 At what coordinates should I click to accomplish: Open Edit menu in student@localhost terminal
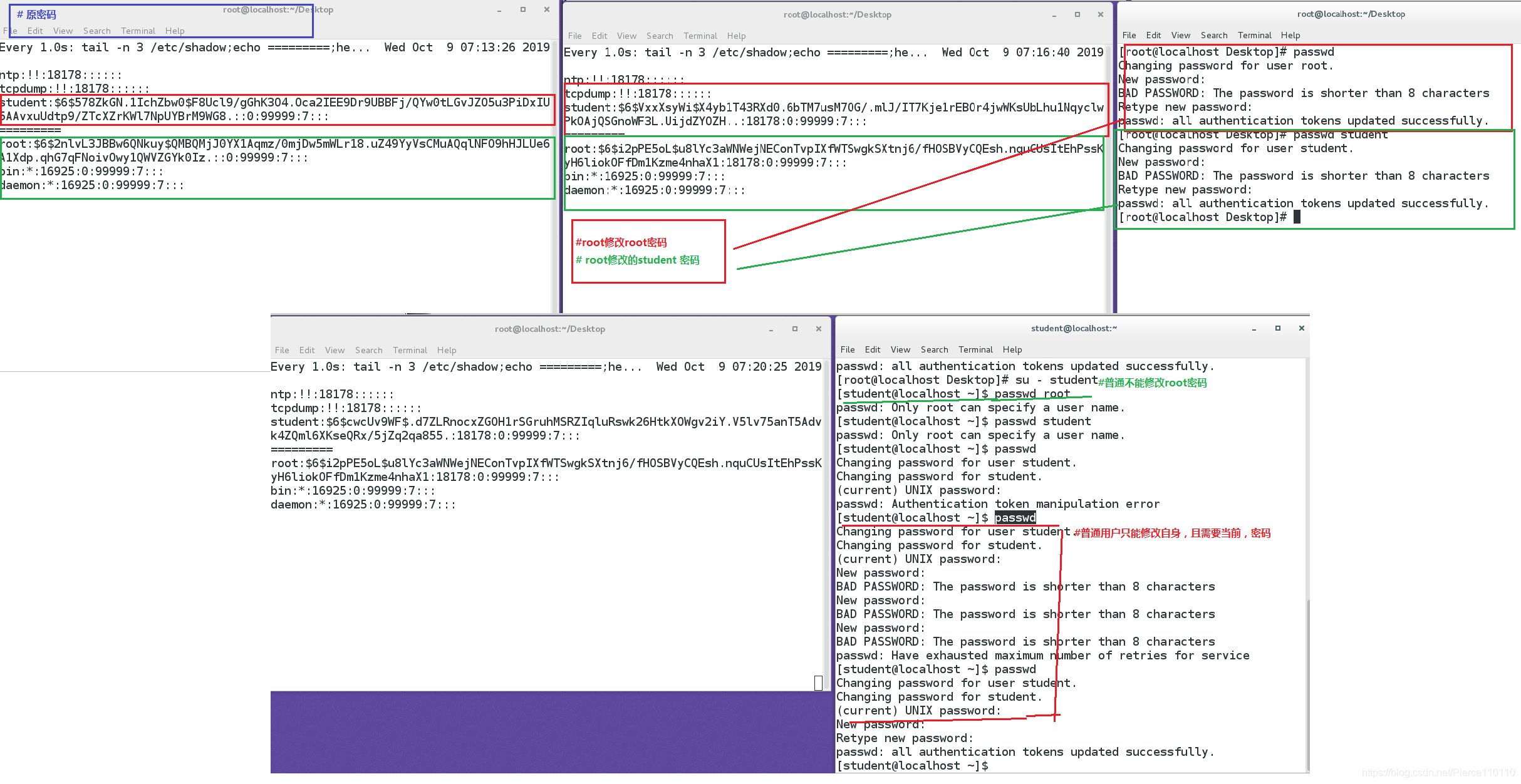[873, 349]
